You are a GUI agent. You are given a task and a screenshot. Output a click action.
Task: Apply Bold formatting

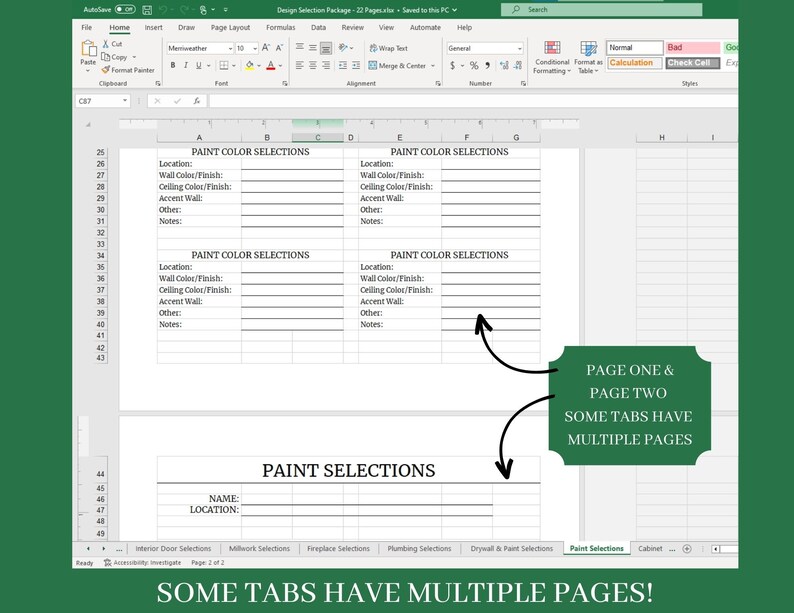(173, 65)
